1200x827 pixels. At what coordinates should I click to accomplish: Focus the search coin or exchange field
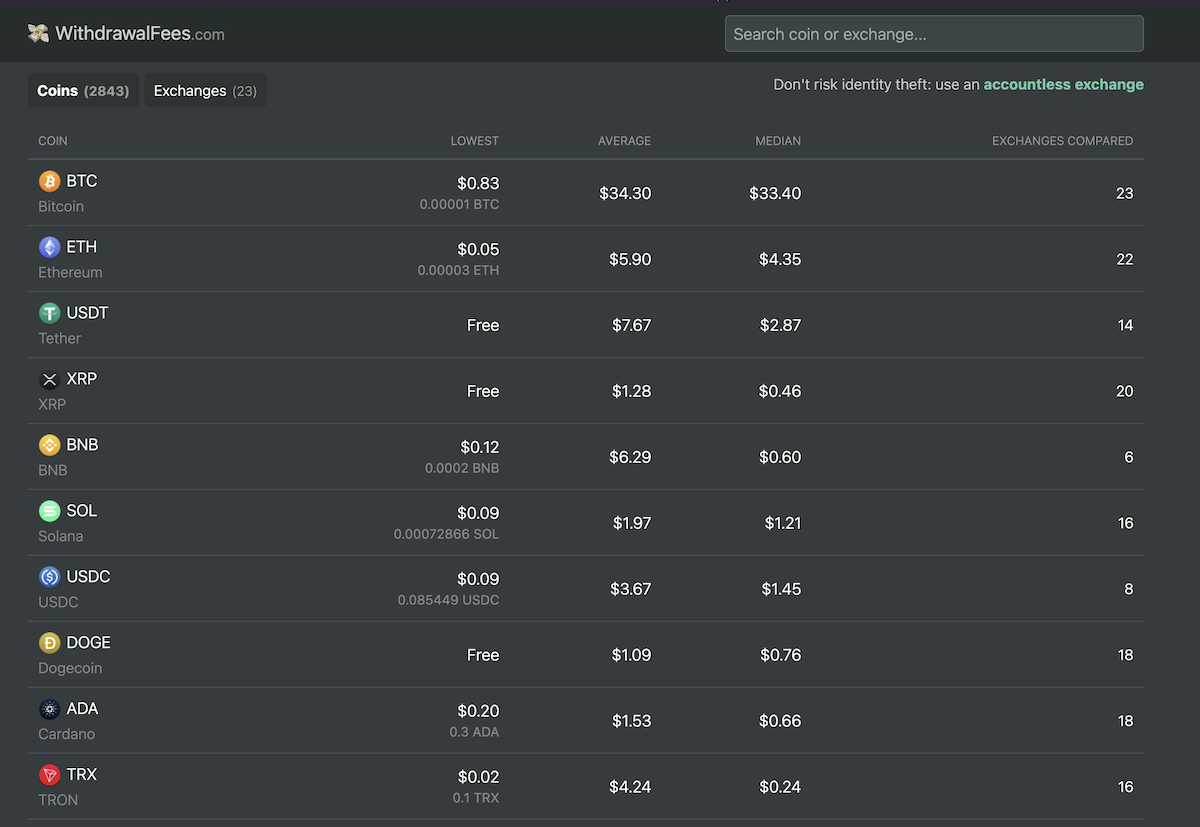pos(934,34)
